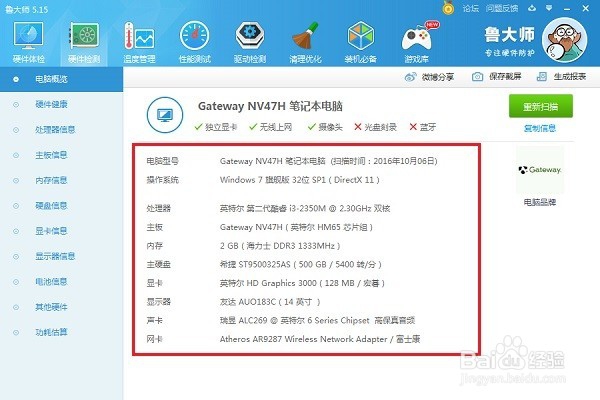
Task: Click 生成报表 generate report text
Action: tap(570, 77)
